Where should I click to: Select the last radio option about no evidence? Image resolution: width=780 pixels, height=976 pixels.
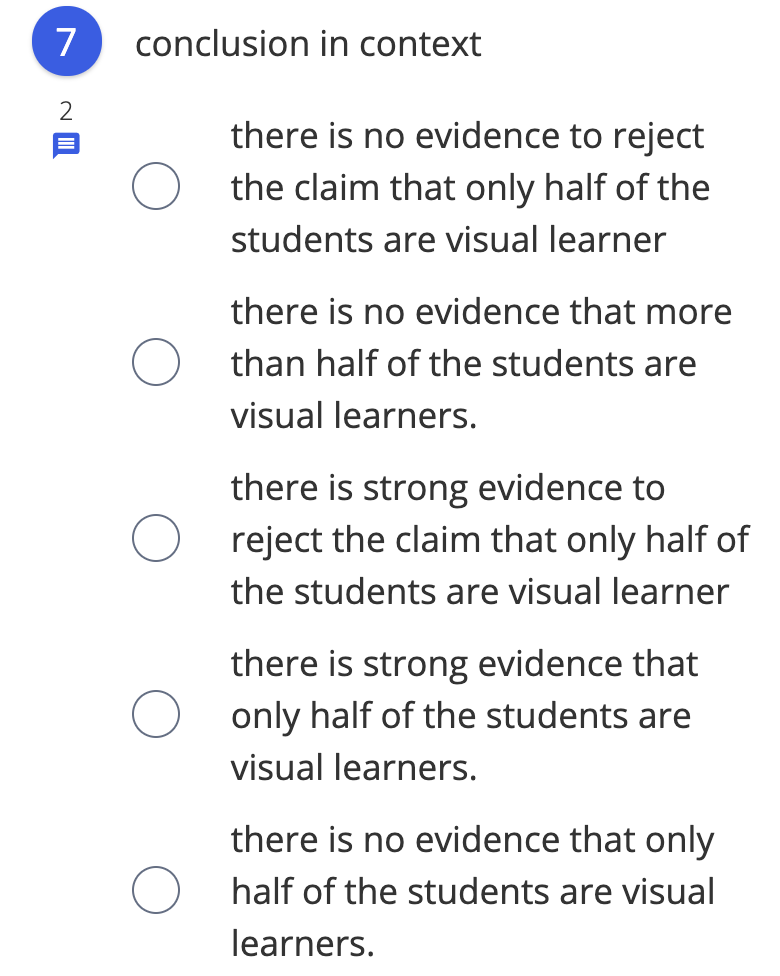[156, 890]
